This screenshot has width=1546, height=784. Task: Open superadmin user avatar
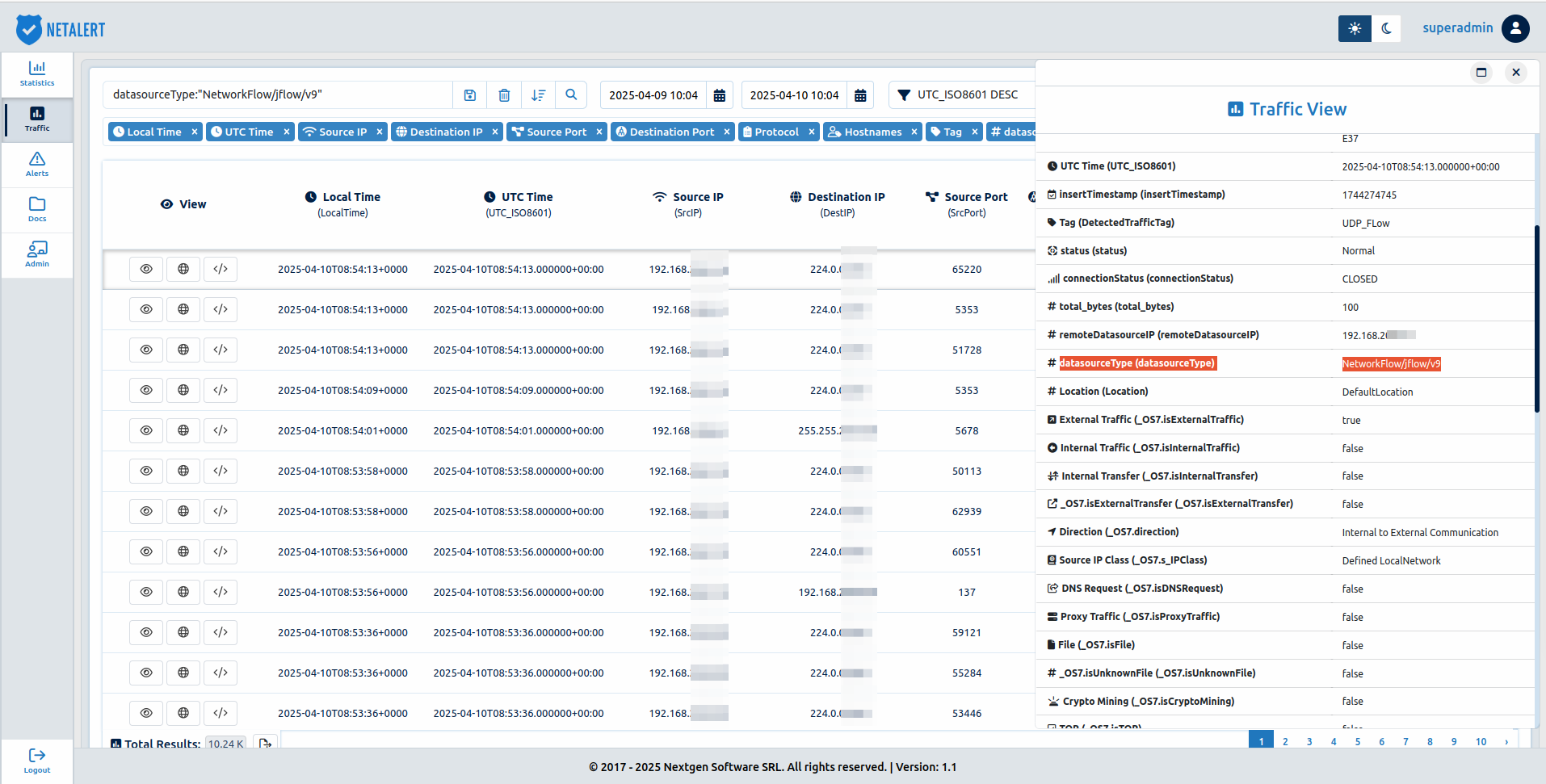pos(1515,28)
